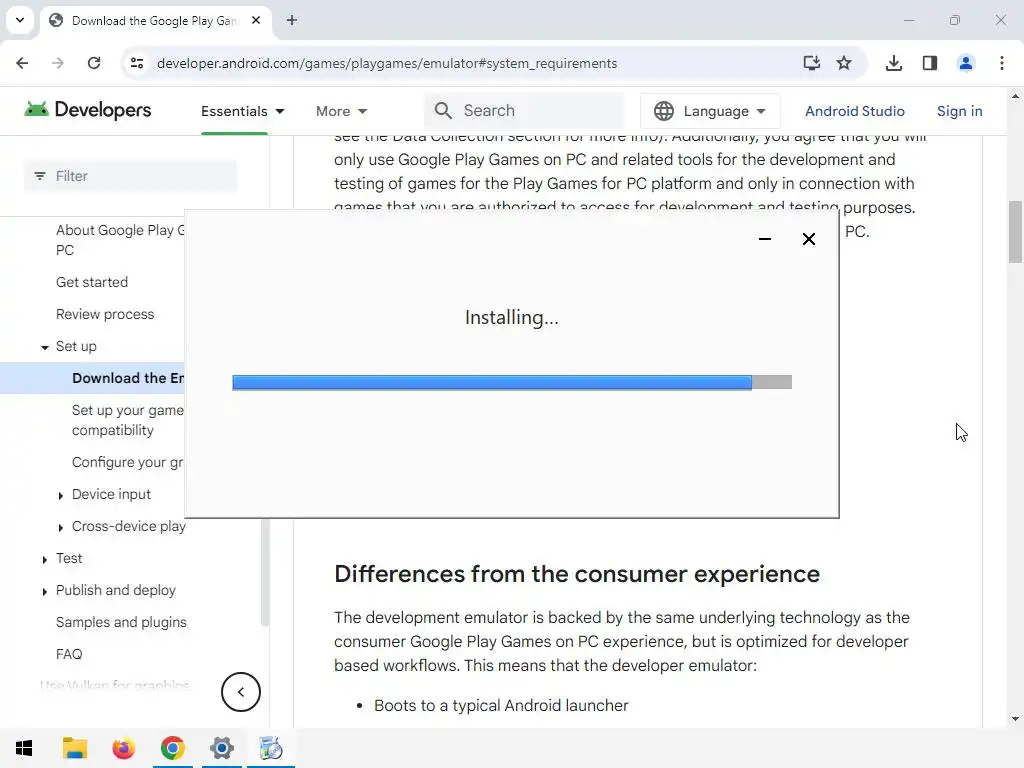Toggle the Chrome side panel icon
The image size is (1024, 768).
tap(930, 63)
